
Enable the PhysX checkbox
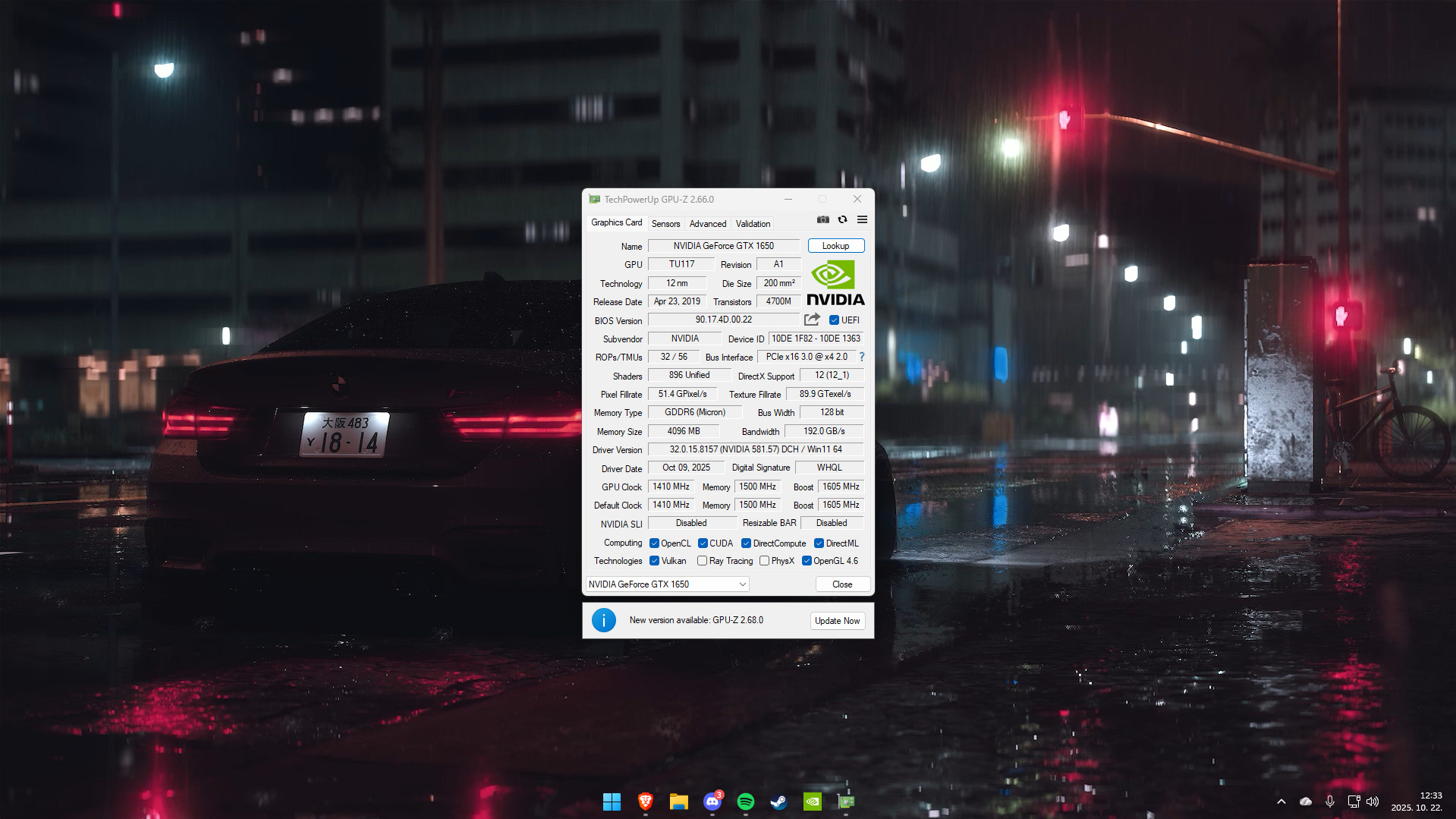point(764,561)
